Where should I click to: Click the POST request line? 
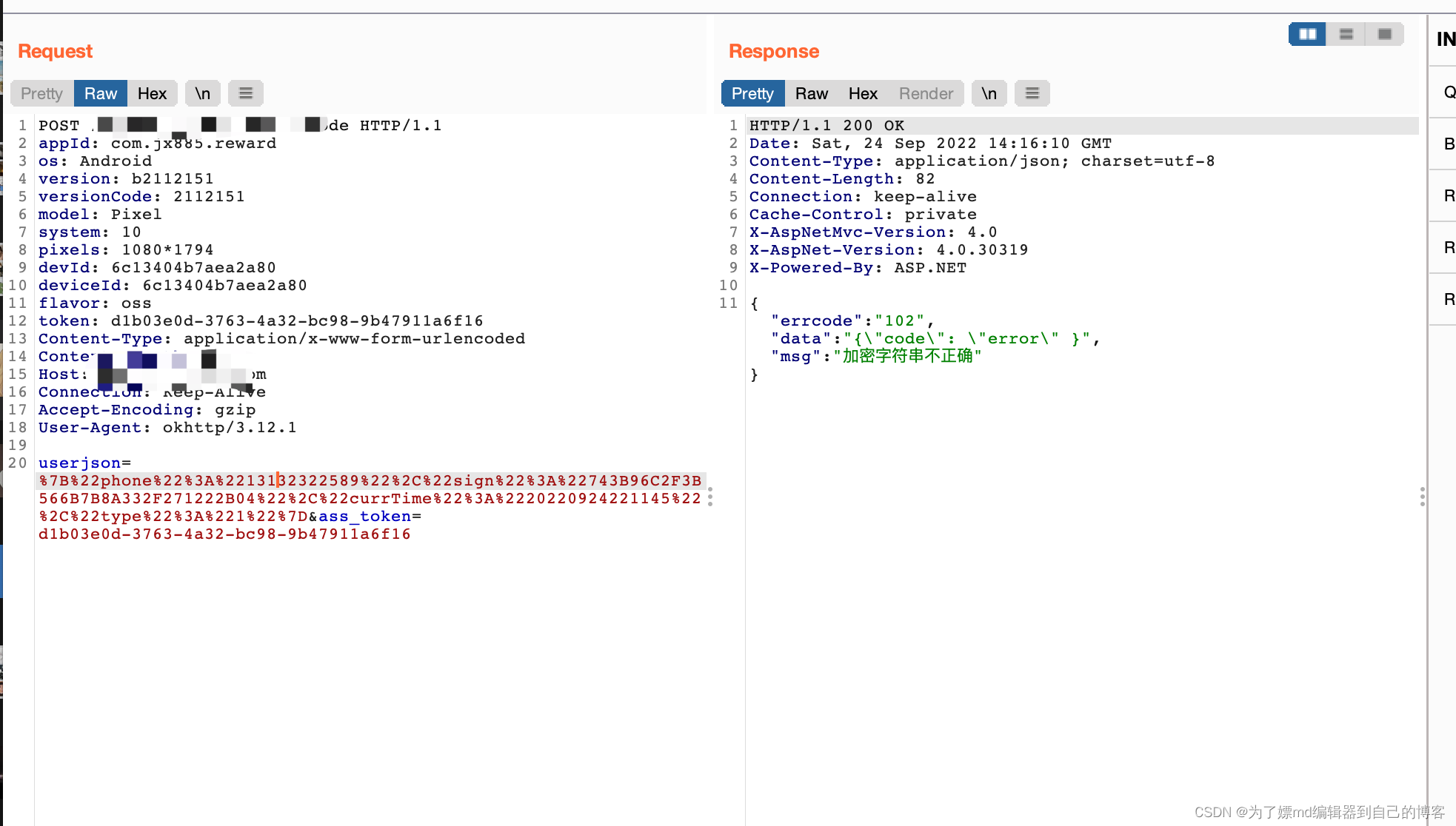pyautogui.click(x=240, y=126)
